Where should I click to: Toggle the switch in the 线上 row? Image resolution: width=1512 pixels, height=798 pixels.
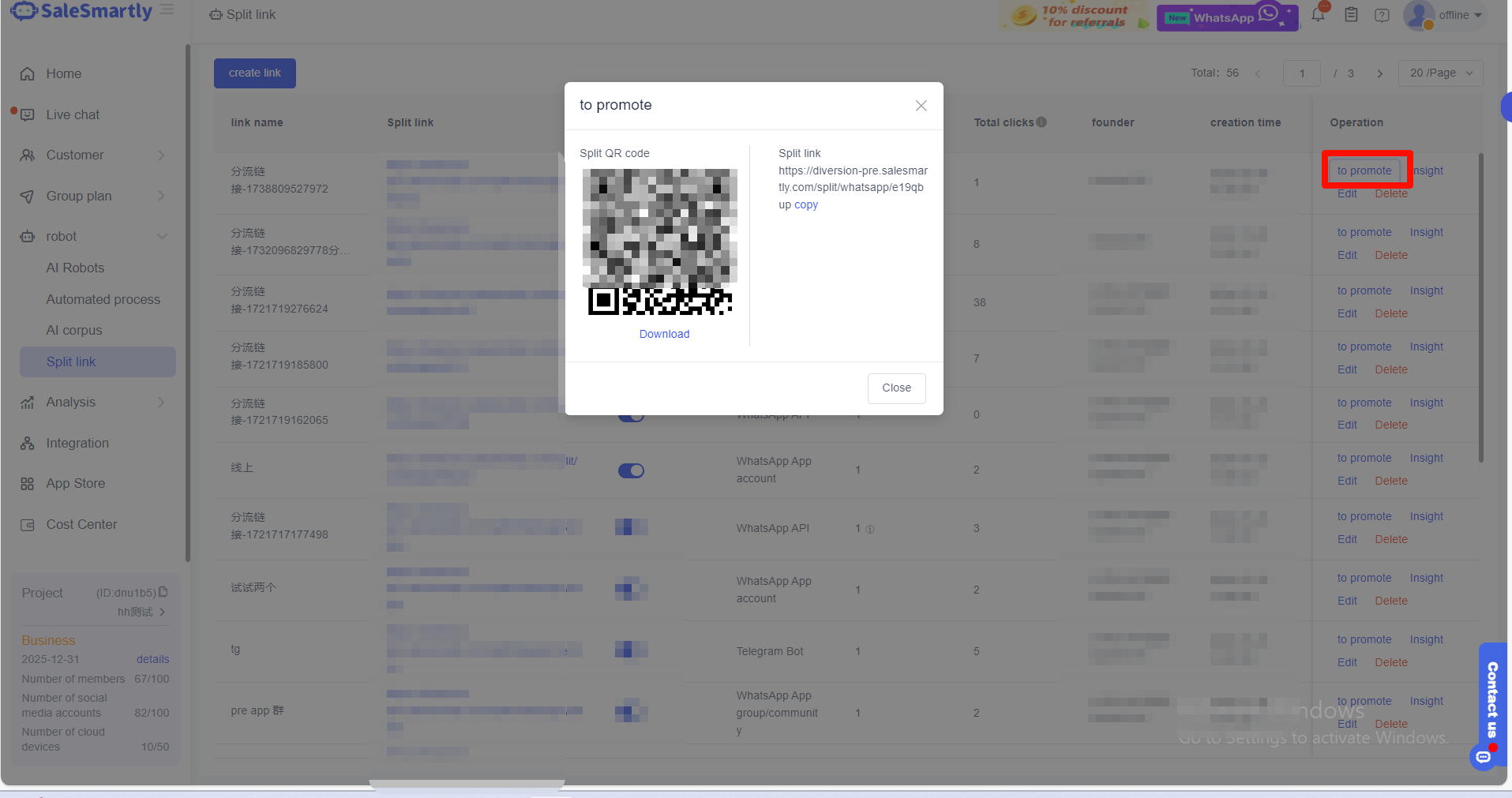[631, 470]
